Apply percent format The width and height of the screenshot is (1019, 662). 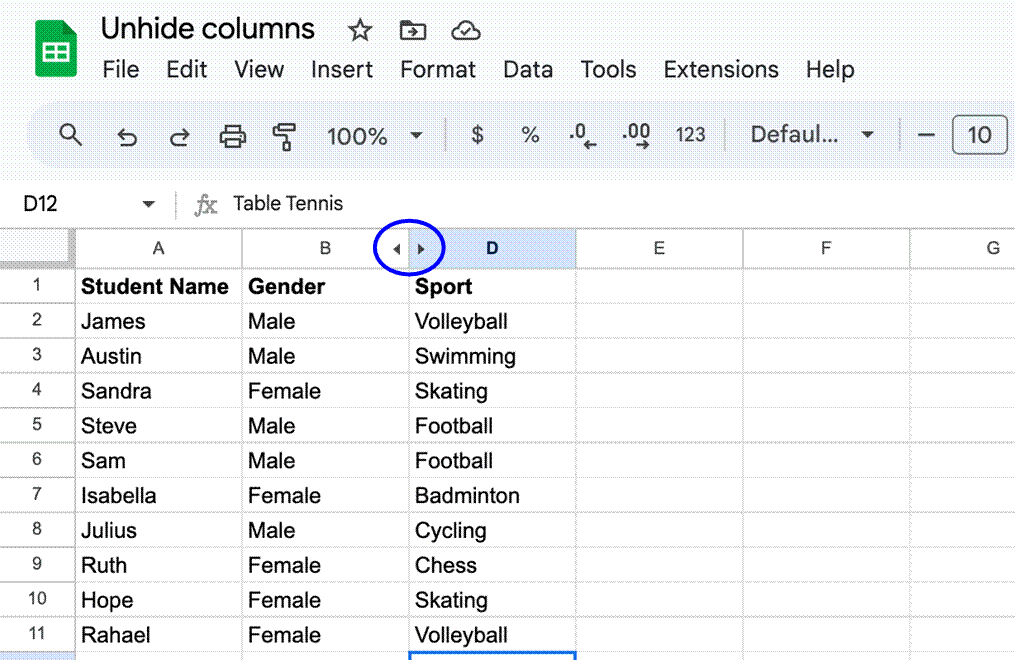[530, 135]
